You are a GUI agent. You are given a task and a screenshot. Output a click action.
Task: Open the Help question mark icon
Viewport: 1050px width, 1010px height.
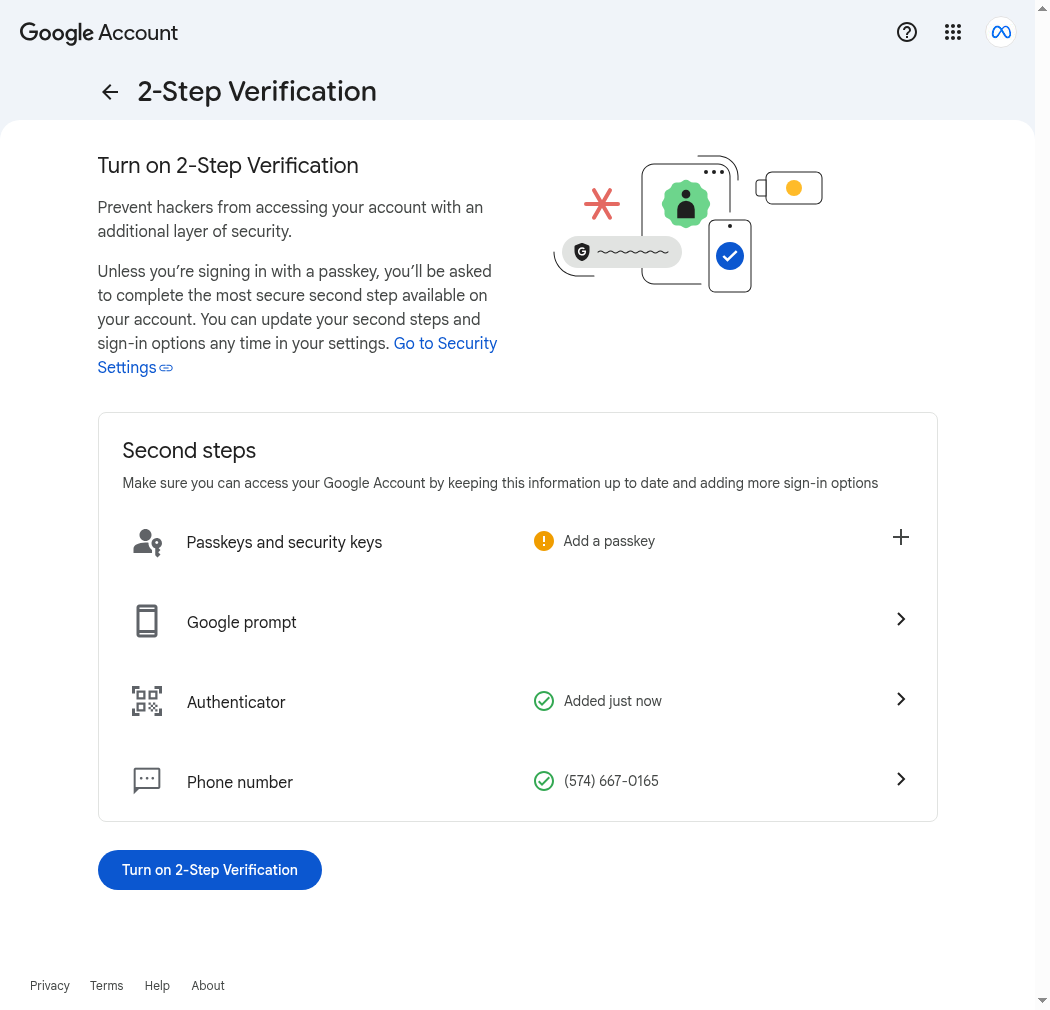pyautogui.click(x=907, y=32)
